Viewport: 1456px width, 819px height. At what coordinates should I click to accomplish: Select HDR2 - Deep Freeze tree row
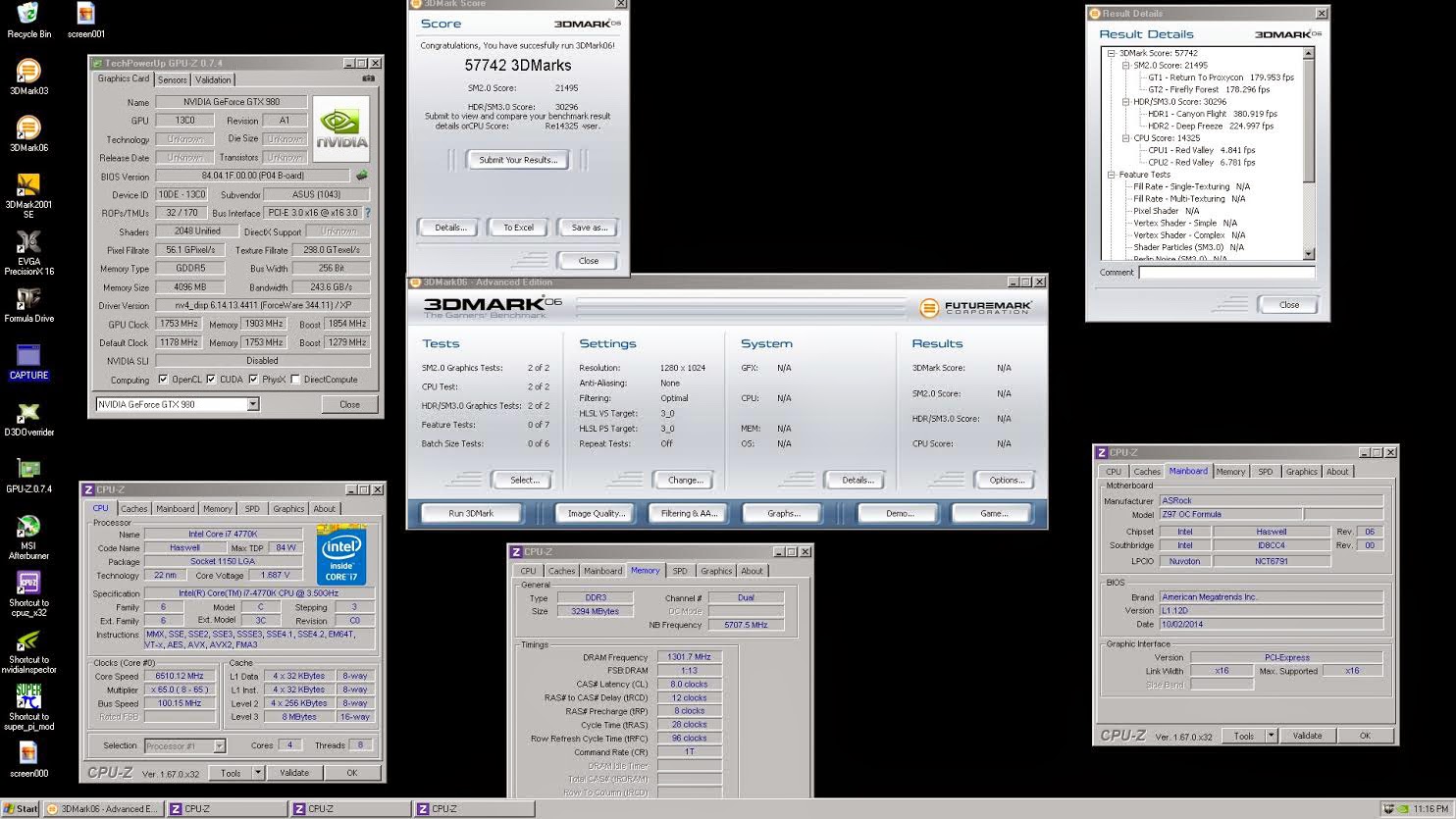tap(1211, 126)
